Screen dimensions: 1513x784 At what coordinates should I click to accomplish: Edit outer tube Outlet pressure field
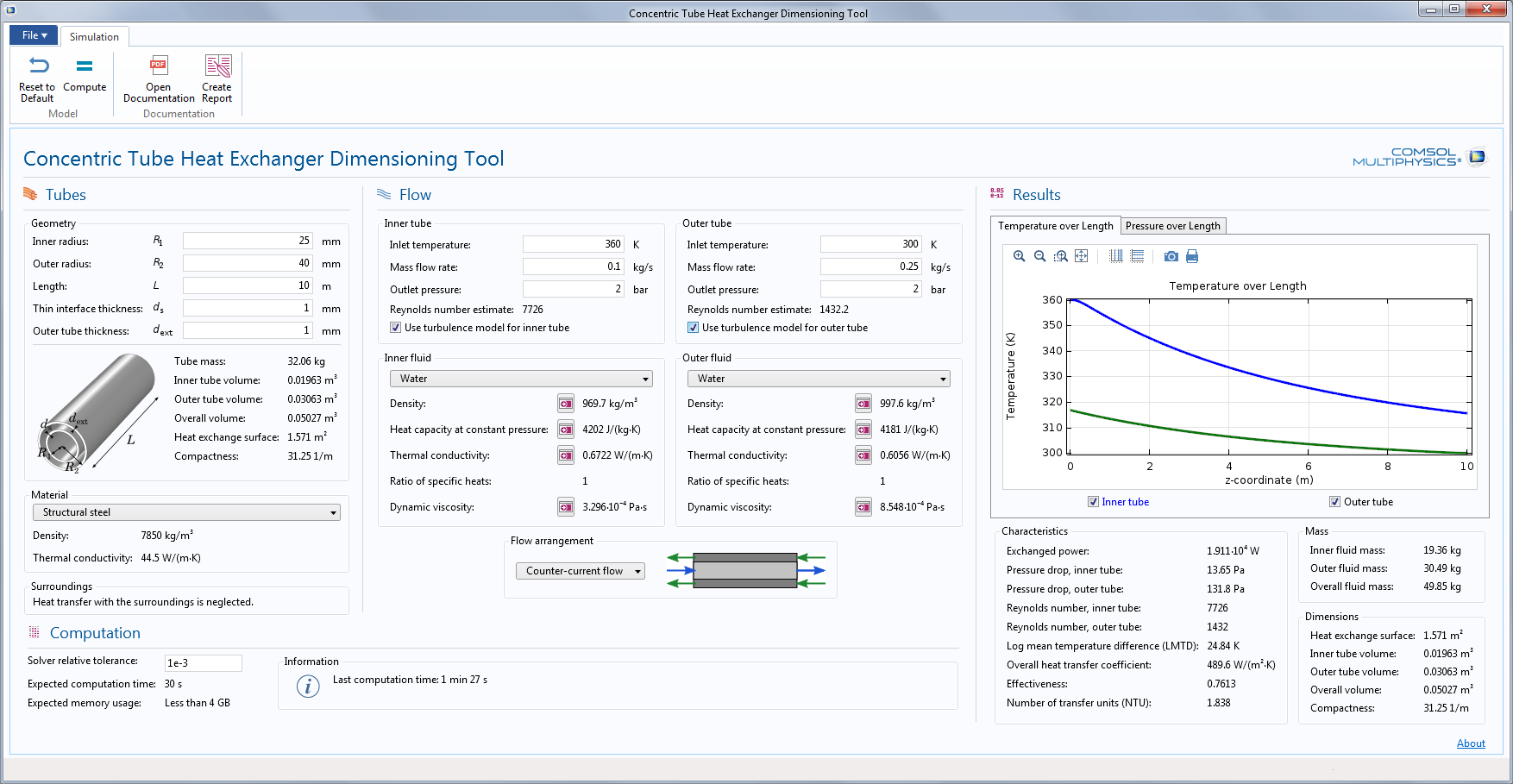point(871,290)
